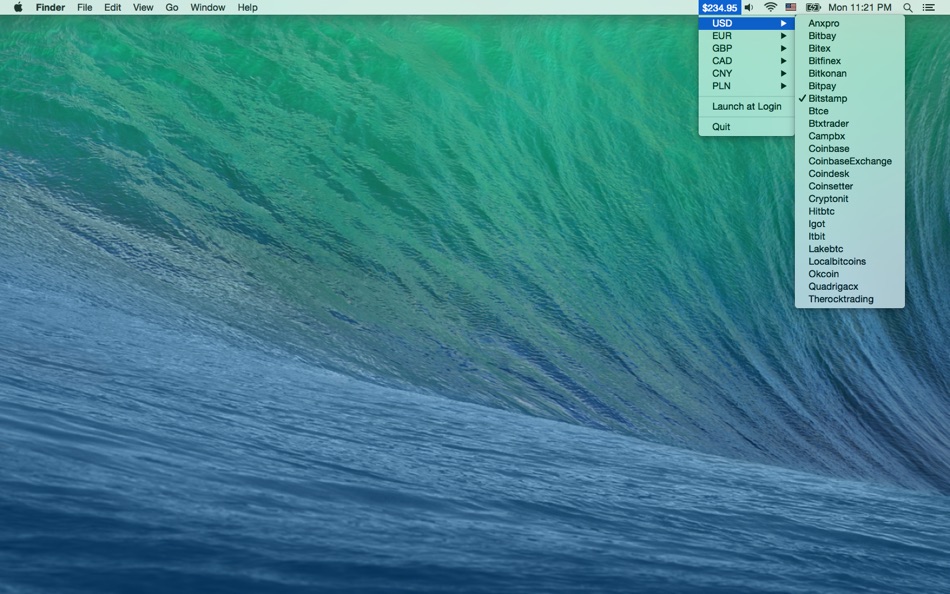The width and height of the screenshot is (950, 594).
Task: Select the Anxpro exchange
Action: 849,23
